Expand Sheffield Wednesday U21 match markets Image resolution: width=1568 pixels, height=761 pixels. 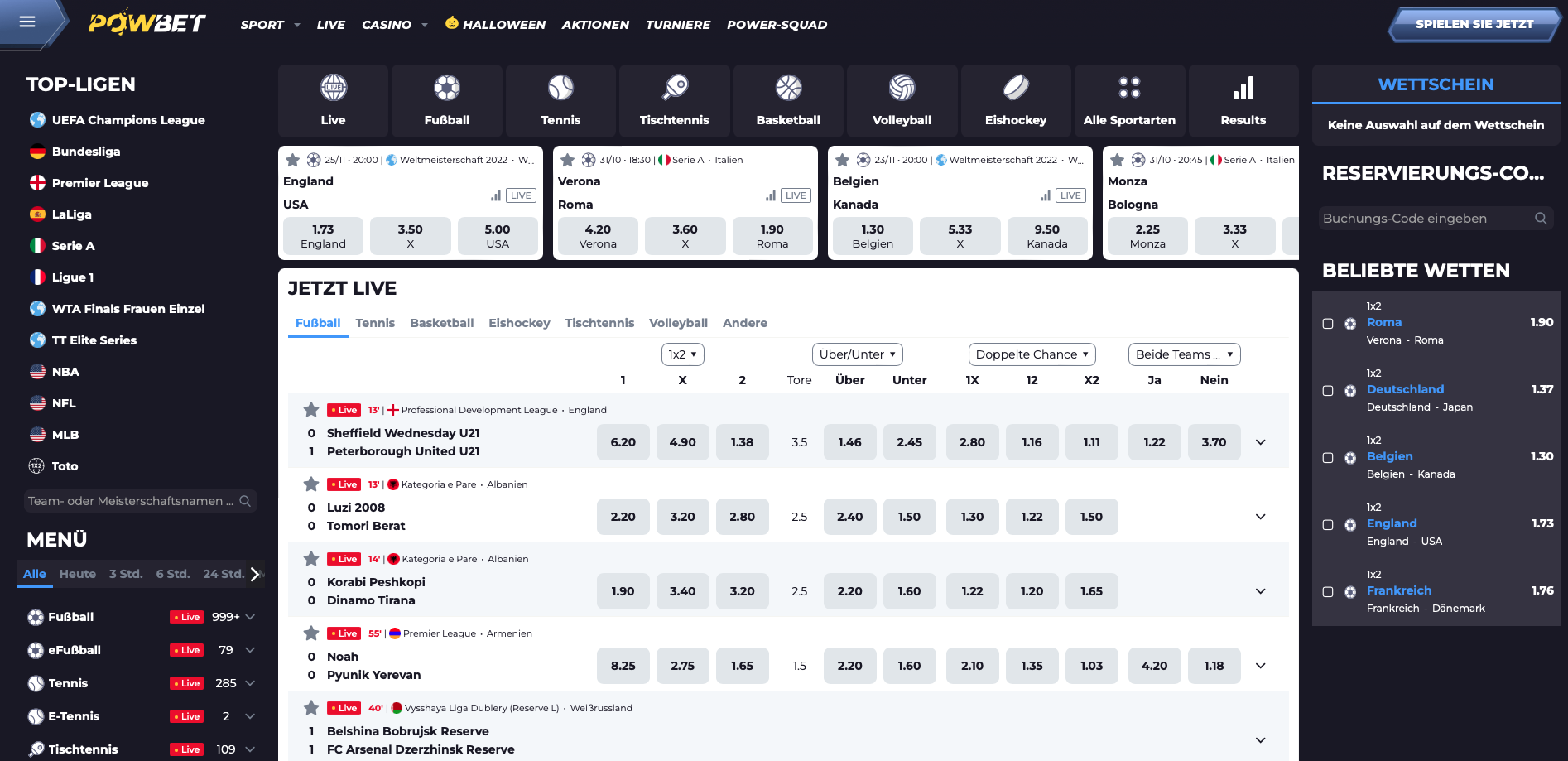pos(1261,442)
